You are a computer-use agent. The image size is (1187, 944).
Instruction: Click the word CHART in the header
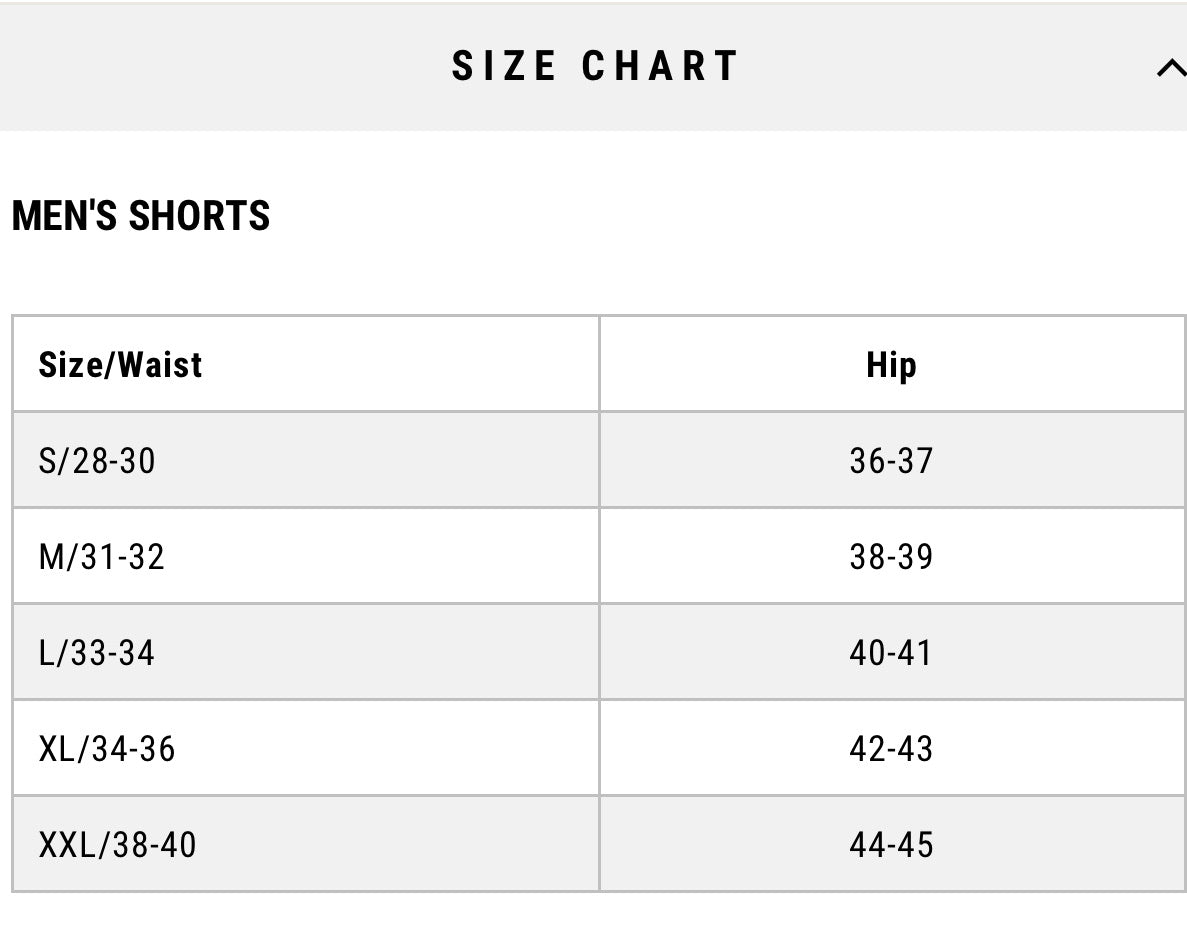coord(659,66)
